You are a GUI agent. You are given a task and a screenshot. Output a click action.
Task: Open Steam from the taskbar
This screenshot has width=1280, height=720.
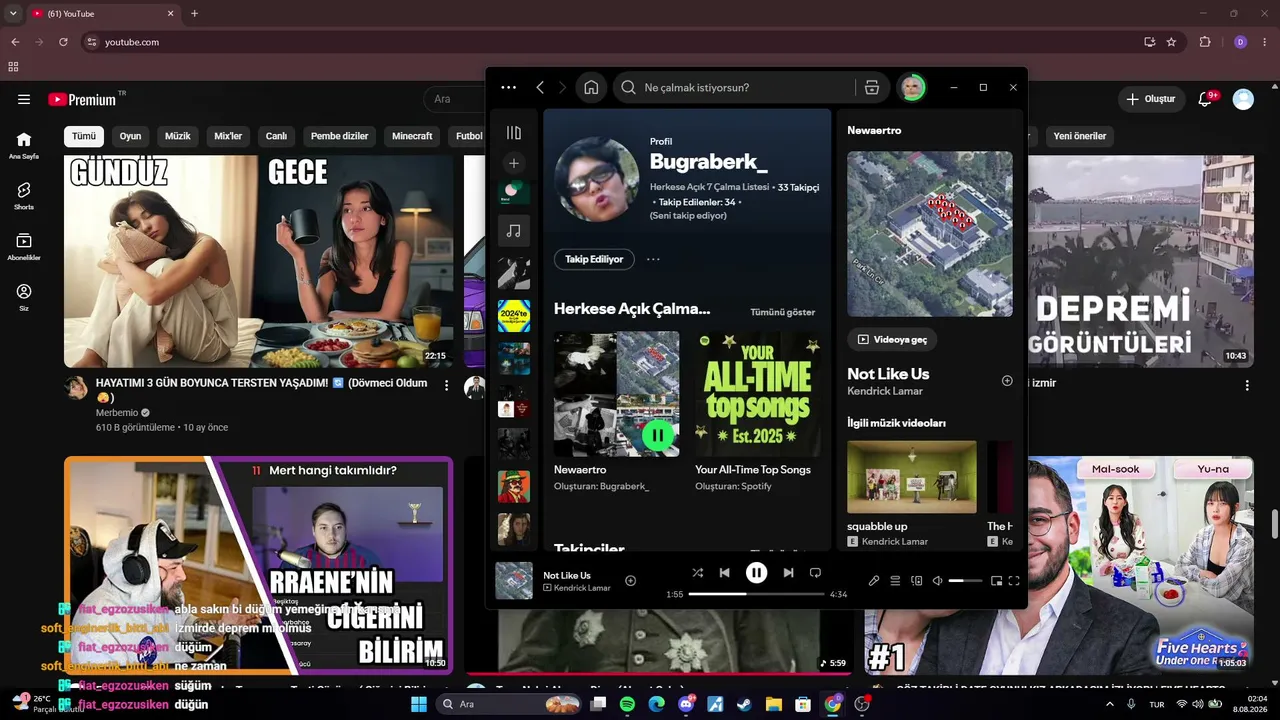click(x=743, y=704)
